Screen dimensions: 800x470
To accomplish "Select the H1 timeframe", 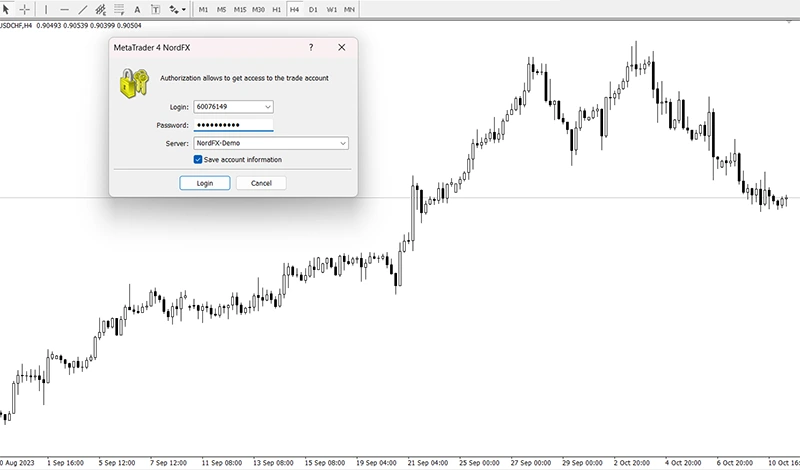I will point(276,9).
